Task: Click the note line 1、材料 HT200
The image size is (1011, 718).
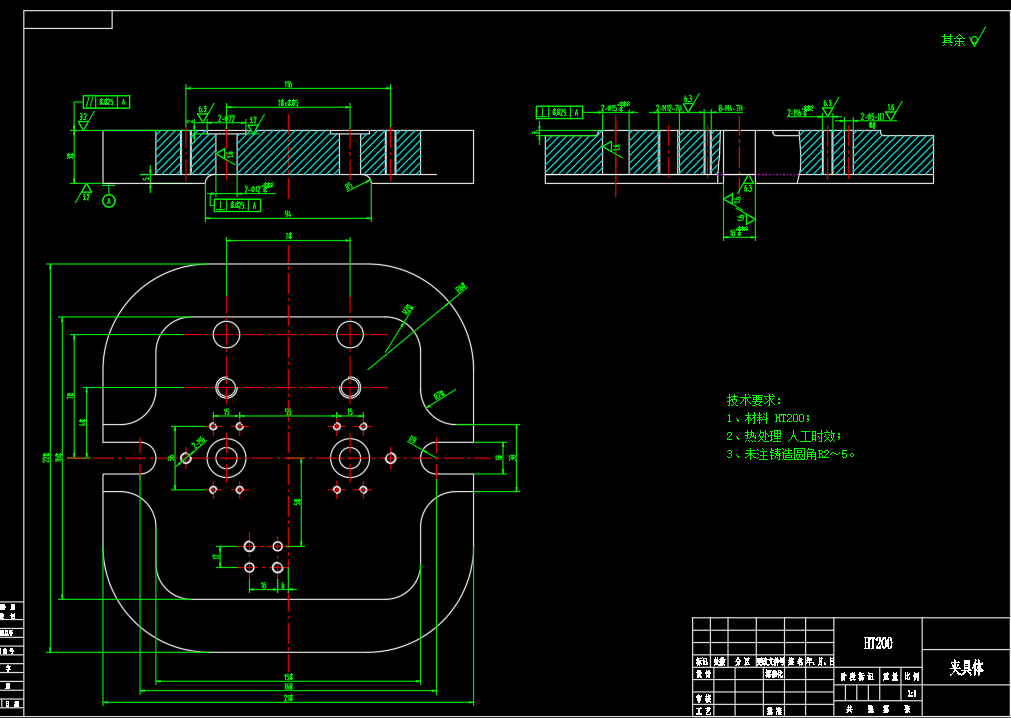Action: (768, 418)
